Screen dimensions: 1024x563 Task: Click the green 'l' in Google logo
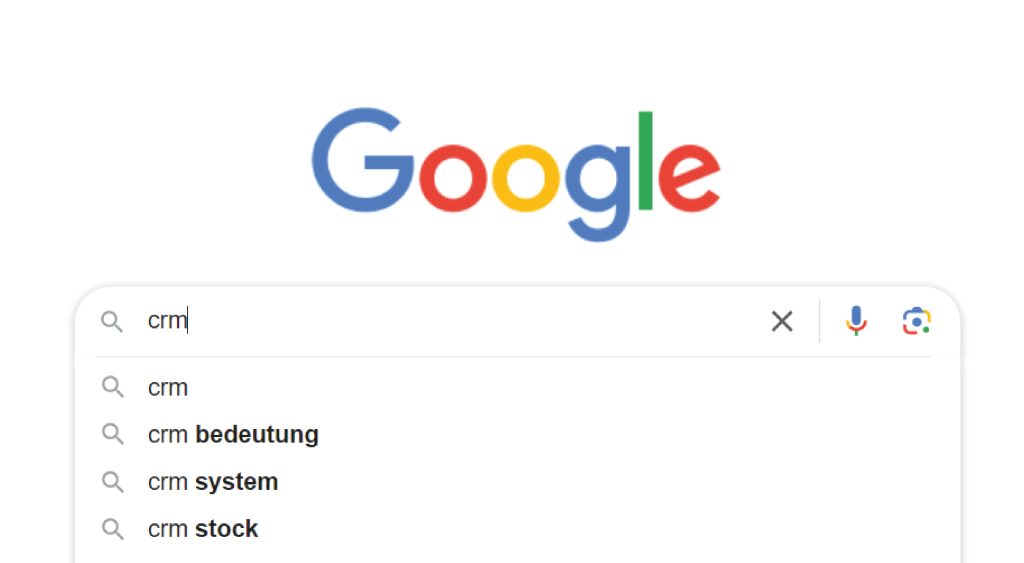[646, 161]
